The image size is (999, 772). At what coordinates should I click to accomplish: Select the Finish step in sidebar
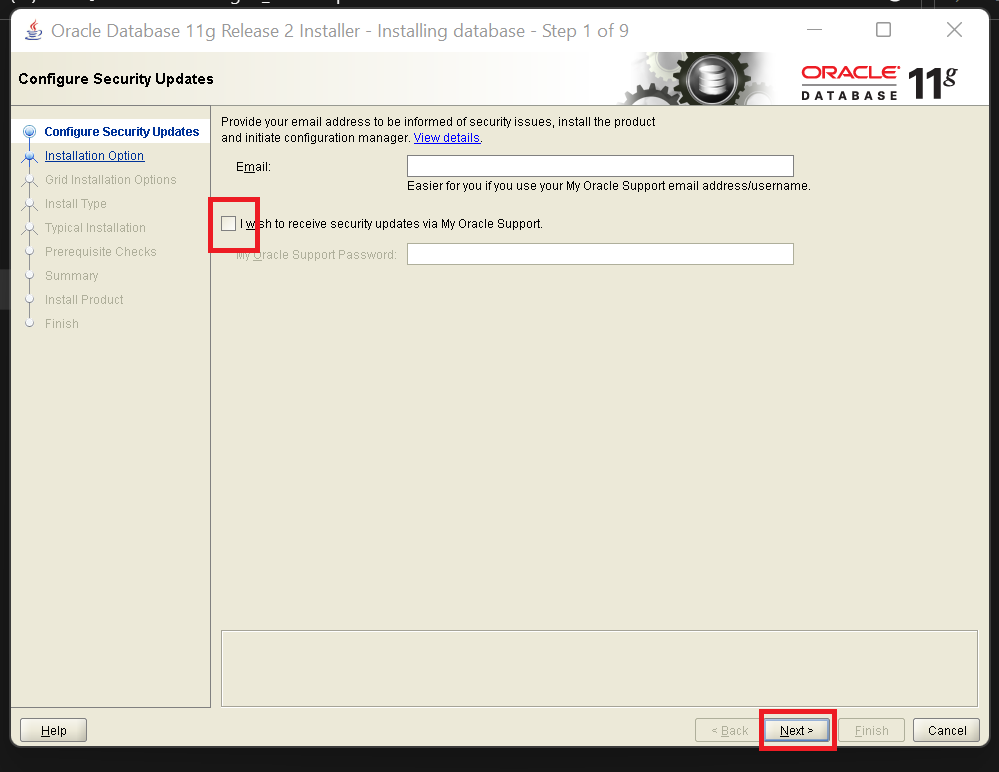pos(62,324)
